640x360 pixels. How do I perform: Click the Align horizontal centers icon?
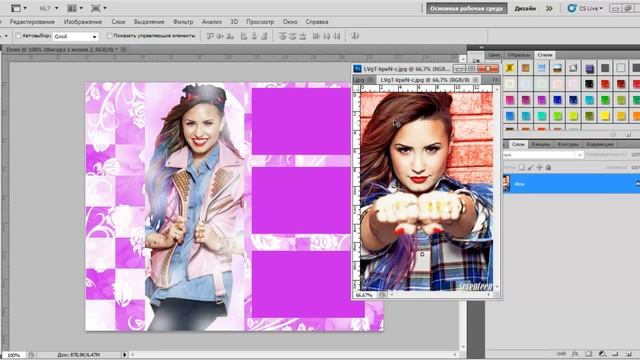(x=254, y=36)
